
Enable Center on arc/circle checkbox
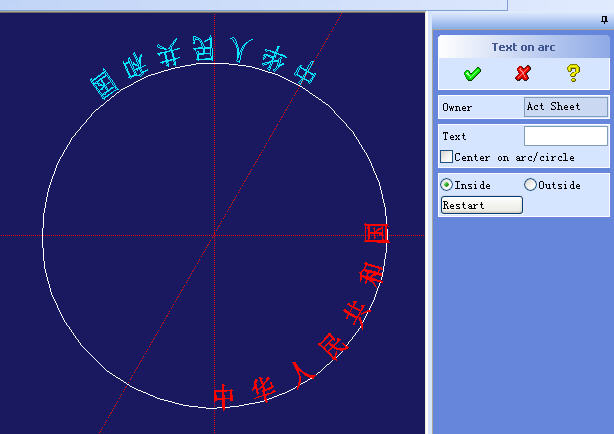tap(446, 157)
